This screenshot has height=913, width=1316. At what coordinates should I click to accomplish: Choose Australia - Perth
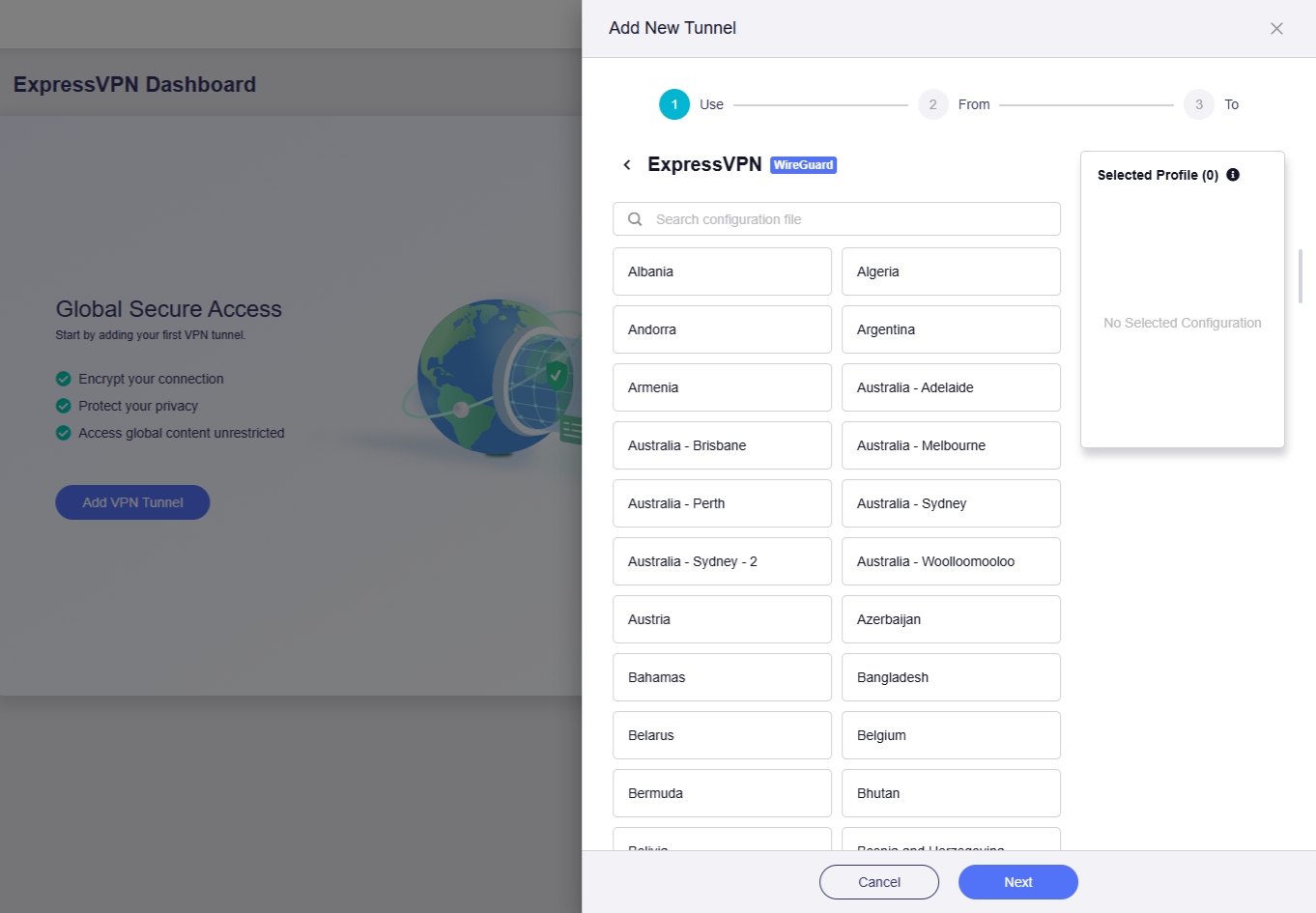click(x=722, y=503)
